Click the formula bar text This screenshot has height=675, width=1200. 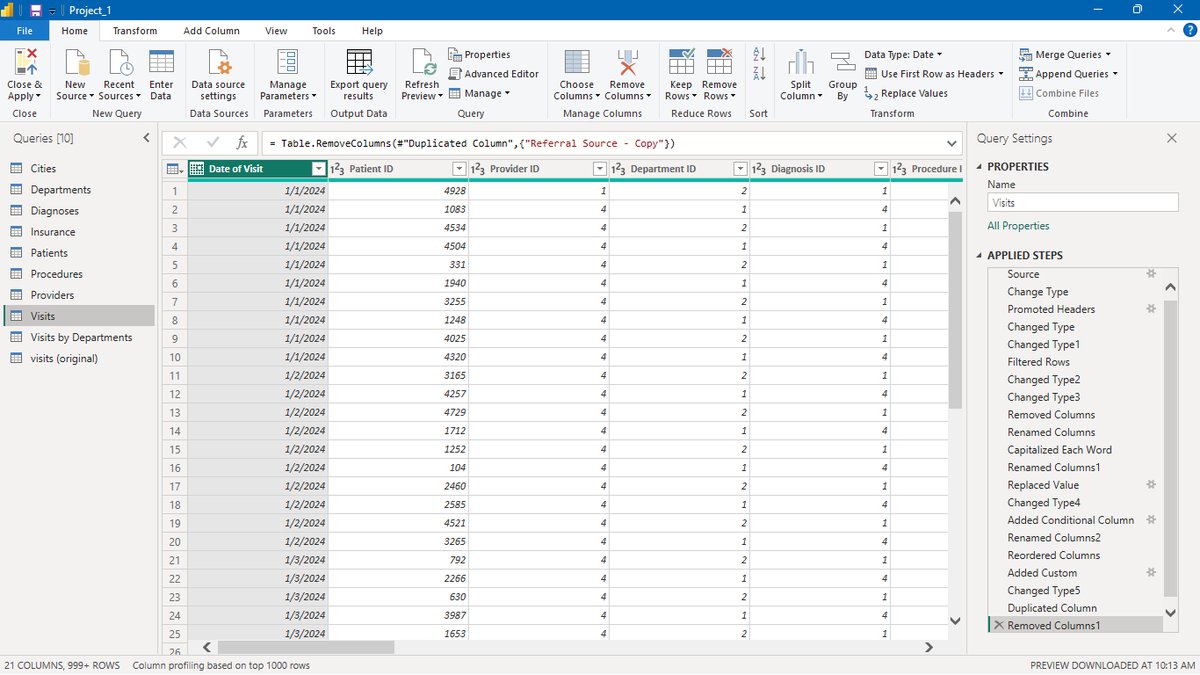coord(472,143)
